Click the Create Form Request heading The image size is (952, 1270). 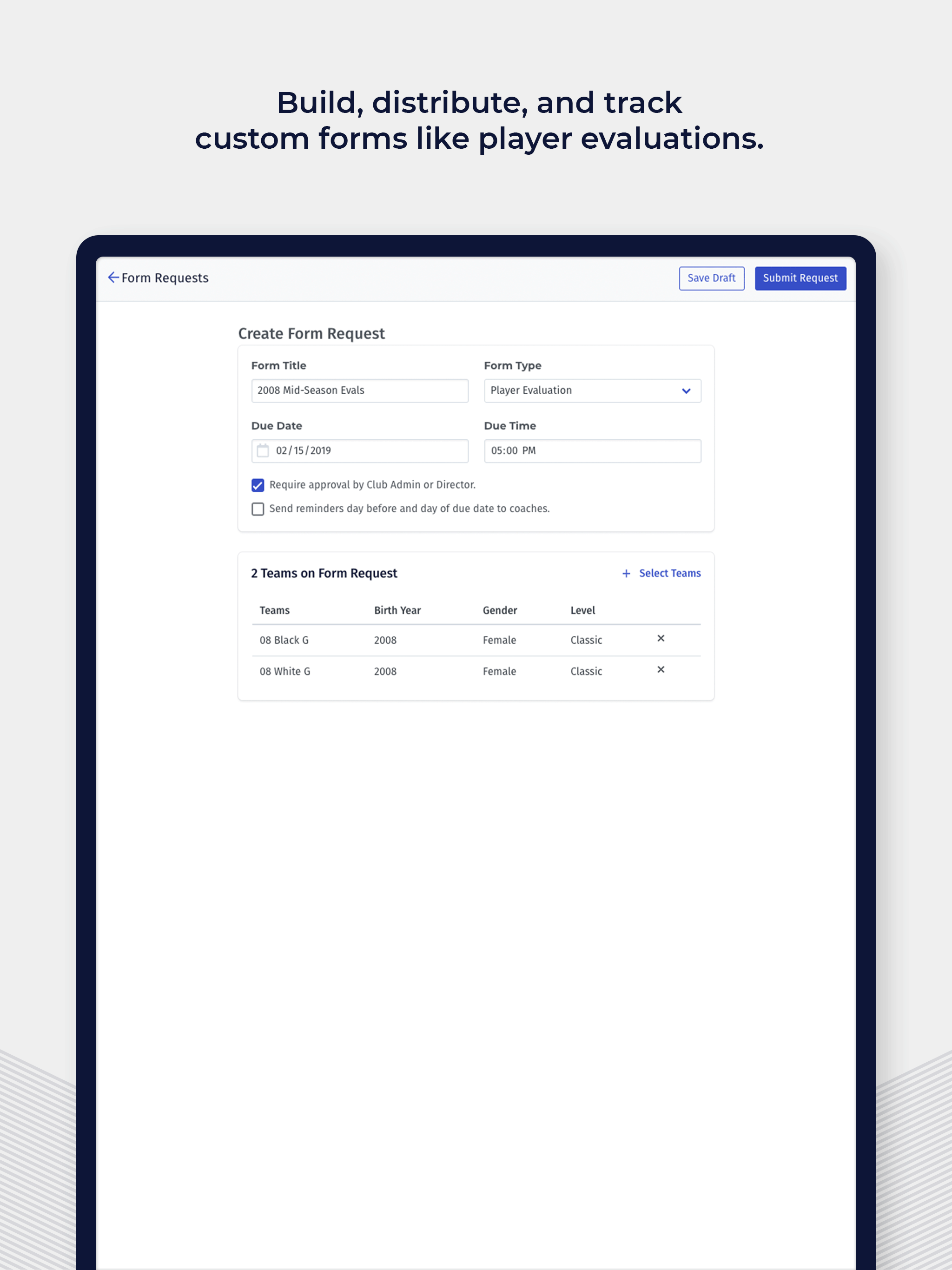pyautogui.click(x=311, y=334)
